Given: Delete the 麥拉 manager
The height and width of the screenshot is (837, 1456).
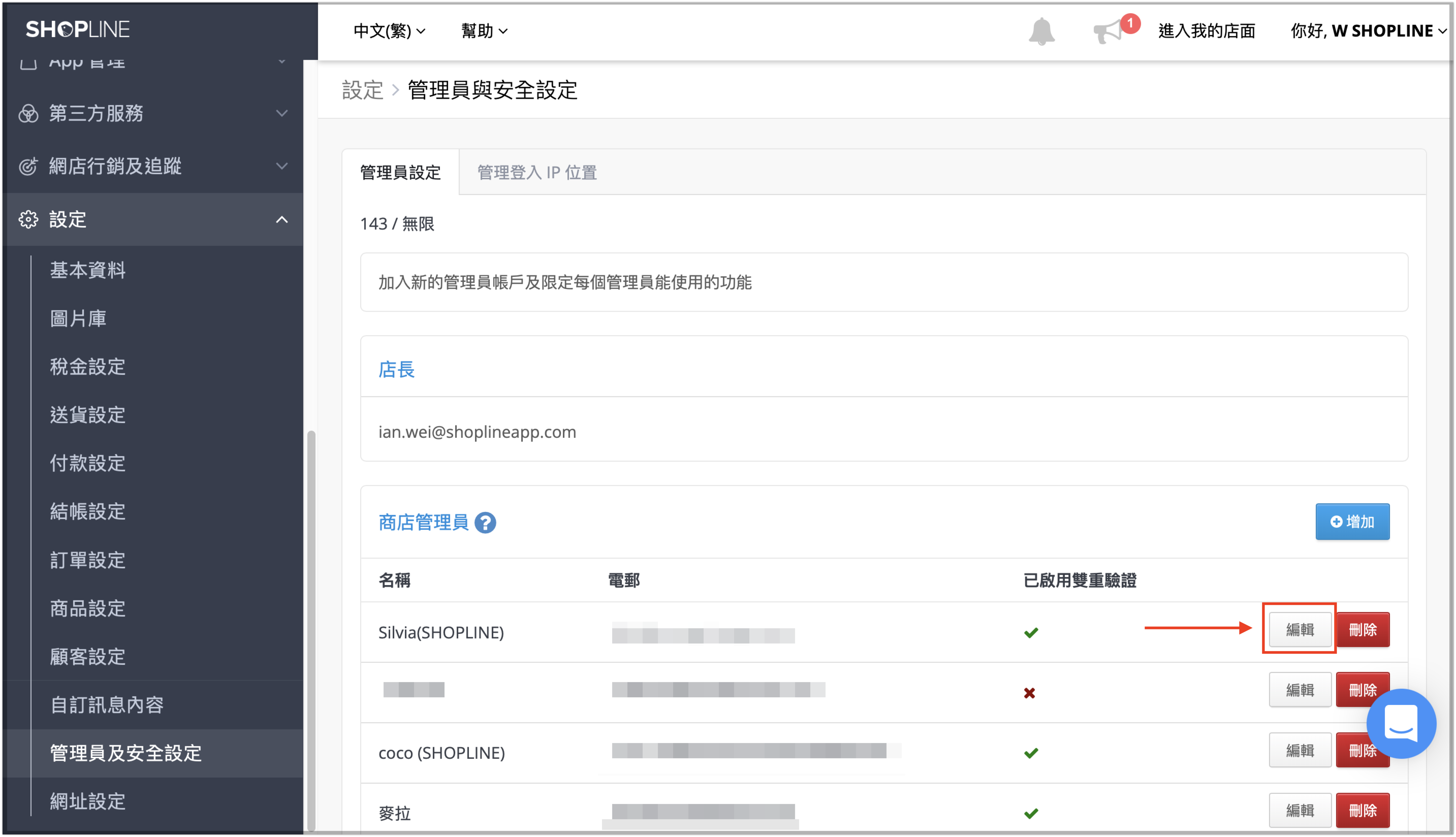Looking at the screenshot, I should click(x=1362, y=811).
